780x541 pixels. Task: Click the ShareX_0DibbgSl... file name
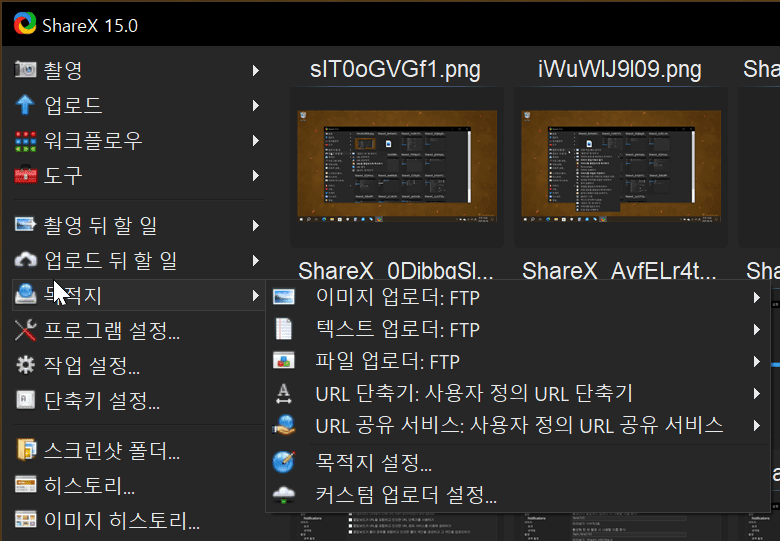pyautogui.click(x=395, y=271)
